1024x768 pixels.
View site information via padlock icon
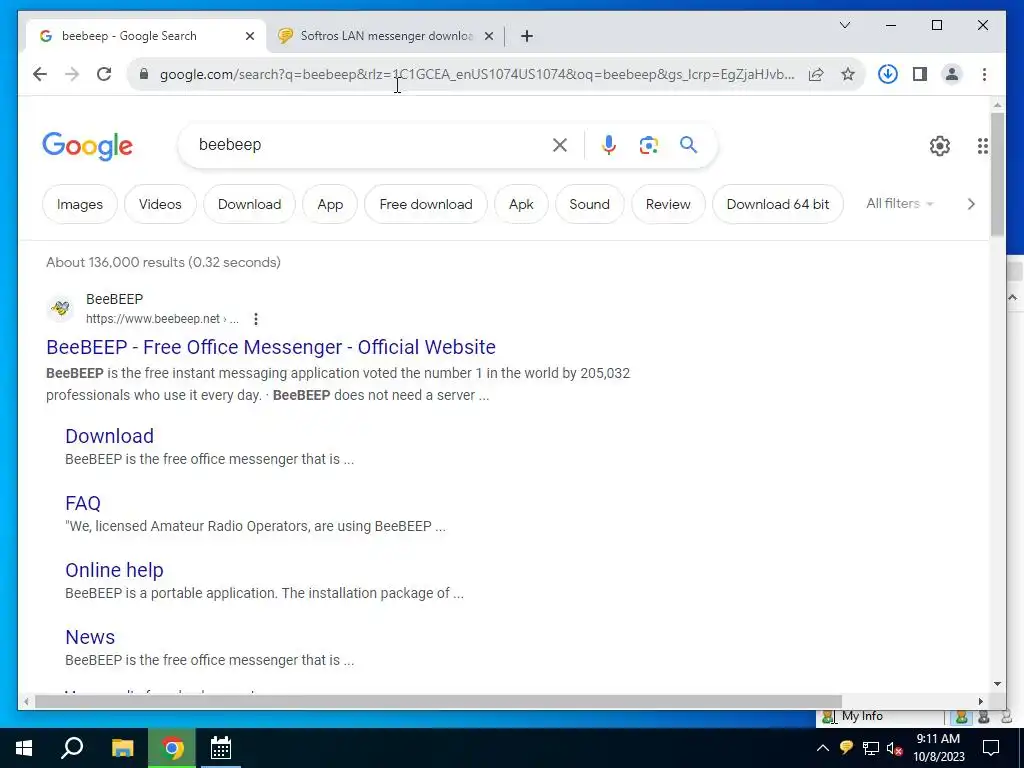(144, 74)
